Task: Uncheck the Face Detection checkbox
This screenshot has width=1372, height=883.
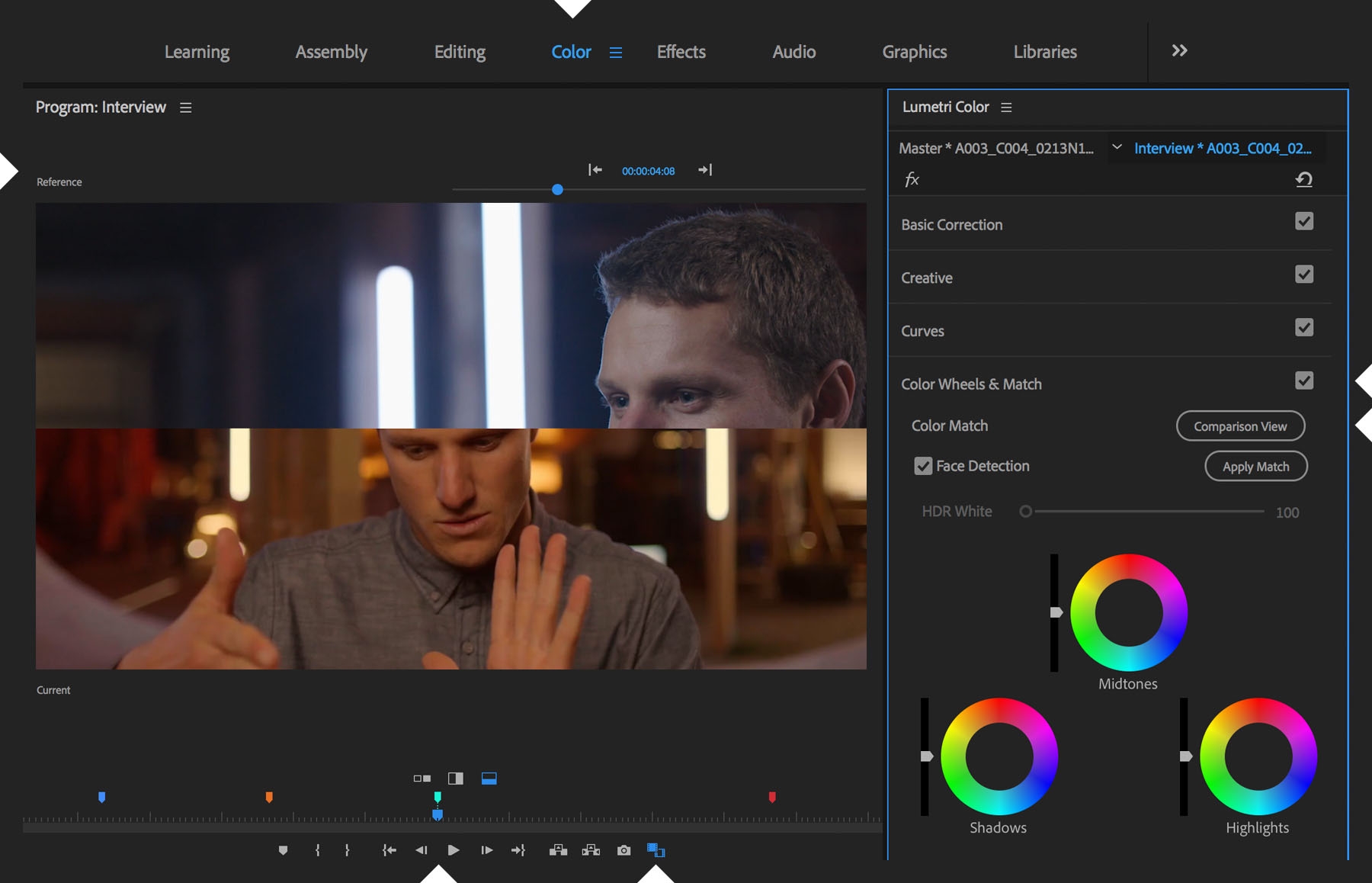Action: (923, 466)
